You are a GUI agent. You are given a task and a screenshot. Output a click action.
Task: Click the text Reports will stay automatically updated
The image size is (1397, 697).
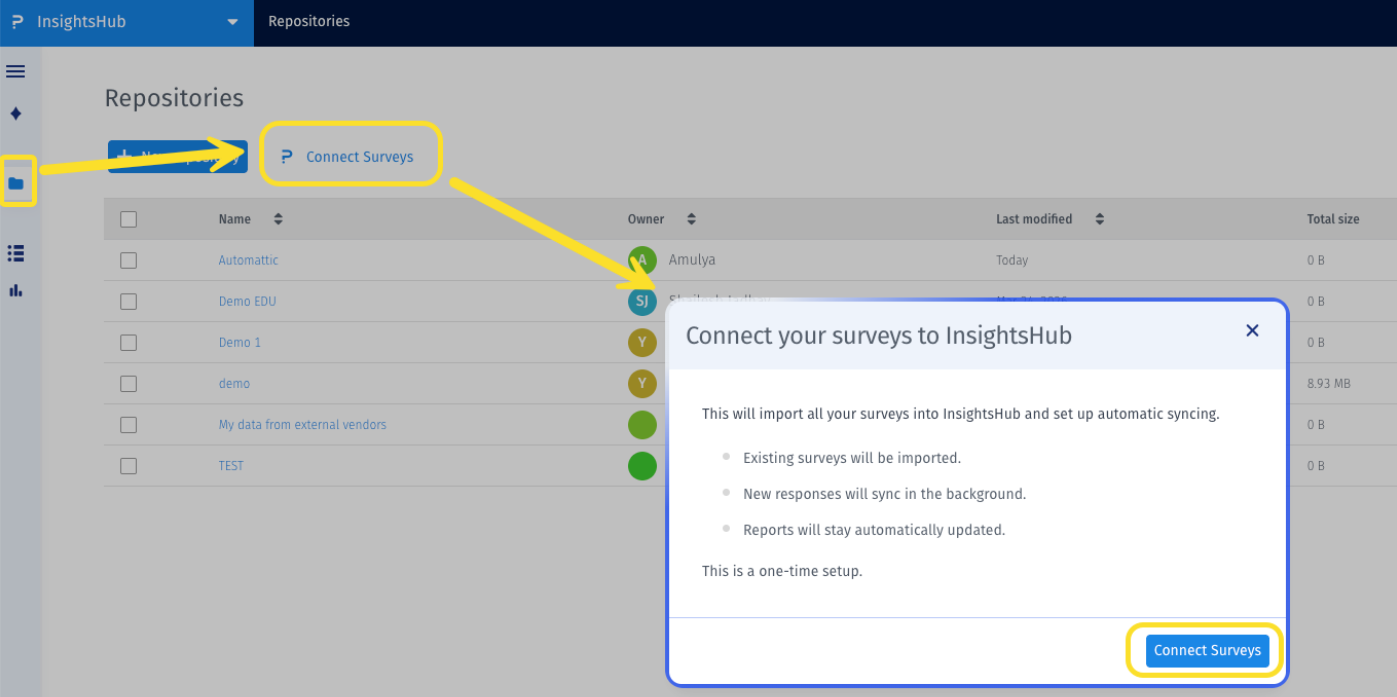874,530
